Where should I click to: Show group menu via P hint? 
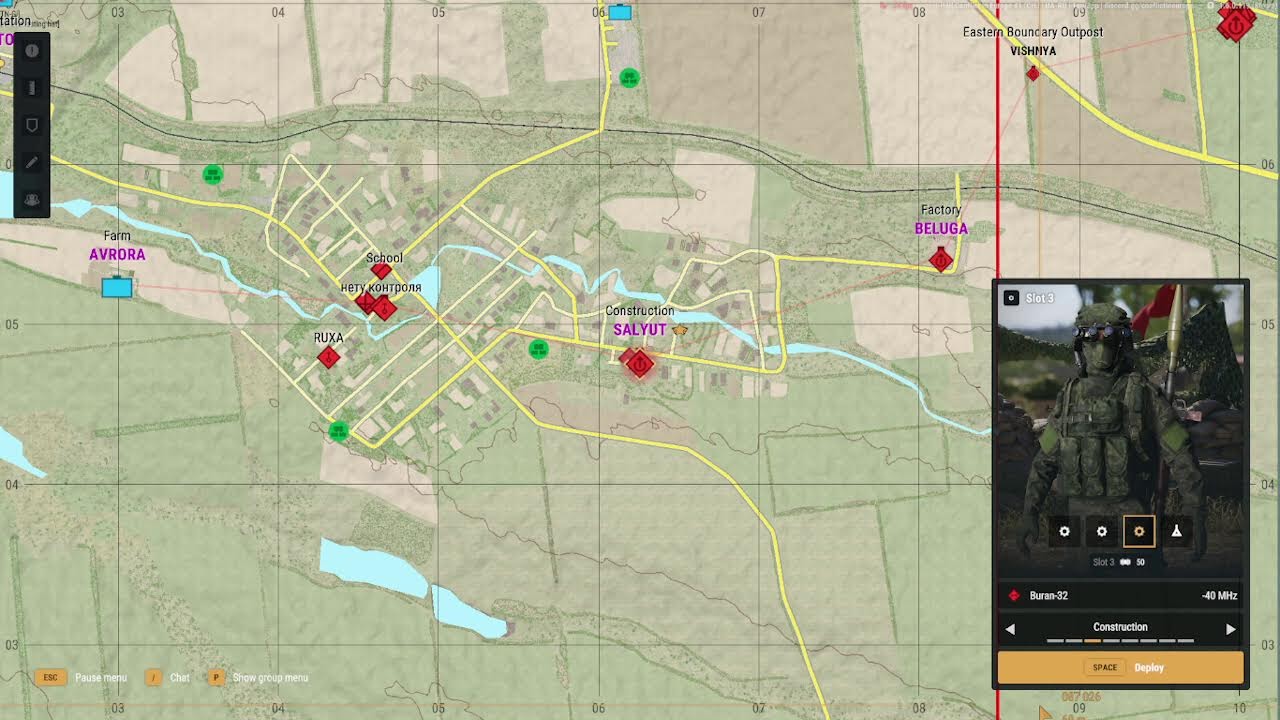tap(258, 677)
